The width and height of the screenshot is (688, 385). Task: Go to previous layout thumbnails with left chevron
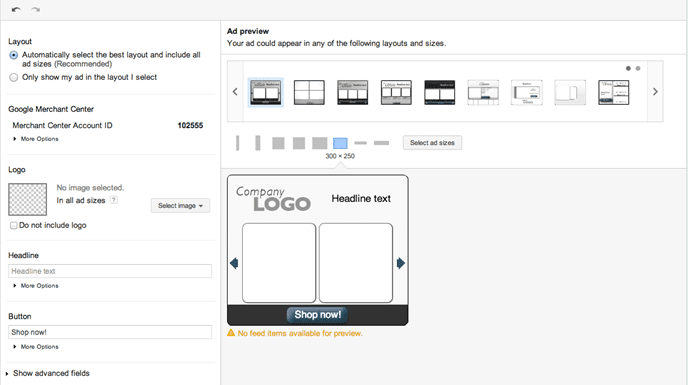pos(235,91)
